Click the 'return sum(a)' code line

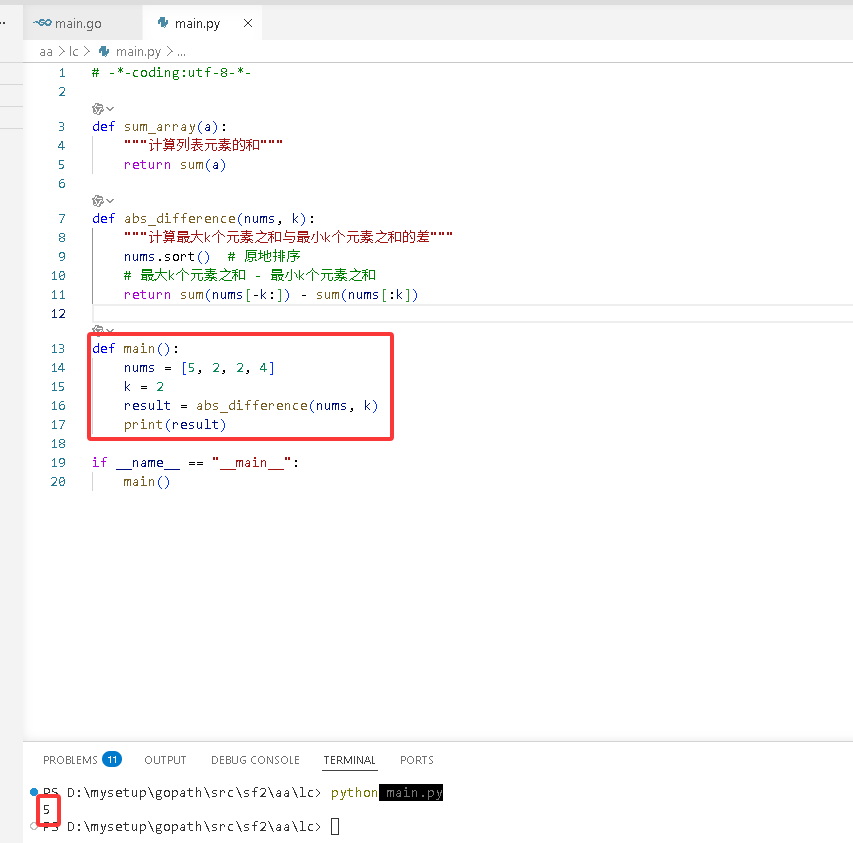coord(175,165)
